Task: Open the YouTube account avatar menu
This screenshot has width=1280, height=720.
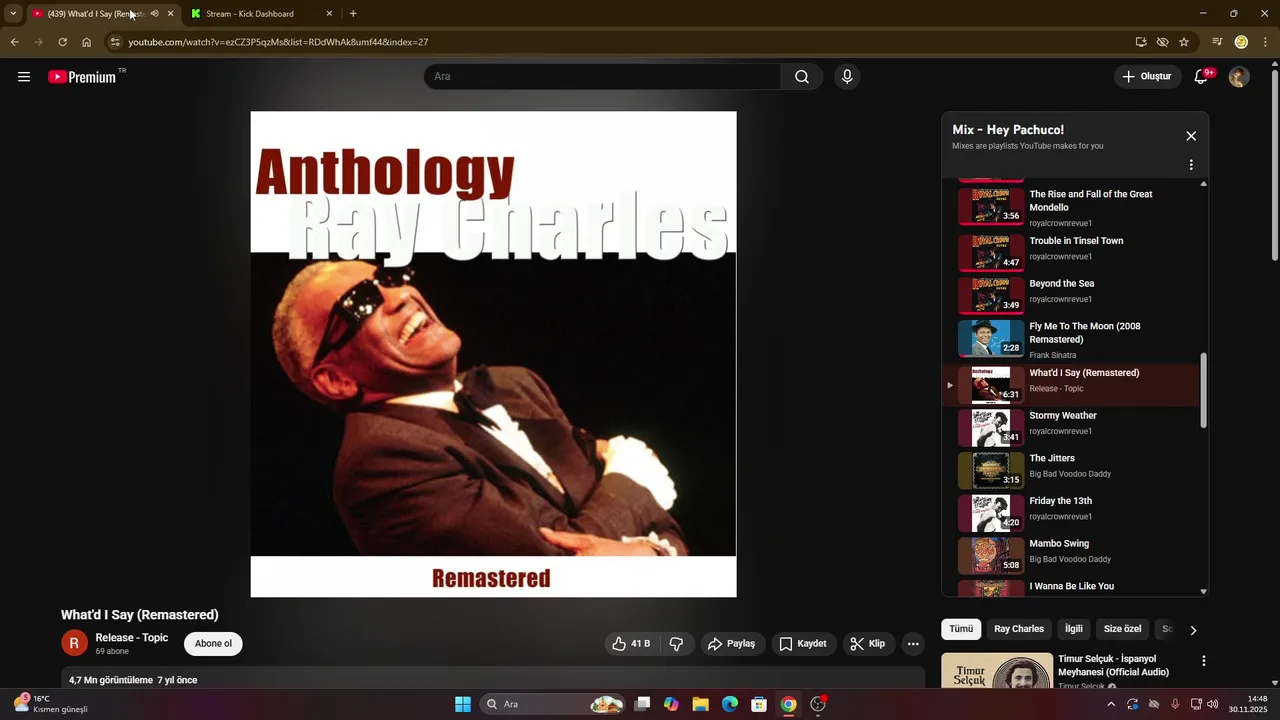Action: 1239,77
